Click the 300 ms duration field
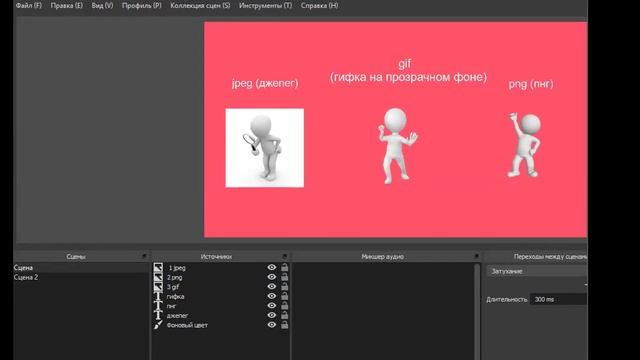Screen dimensions: 640x360 [x=559, y=299]
